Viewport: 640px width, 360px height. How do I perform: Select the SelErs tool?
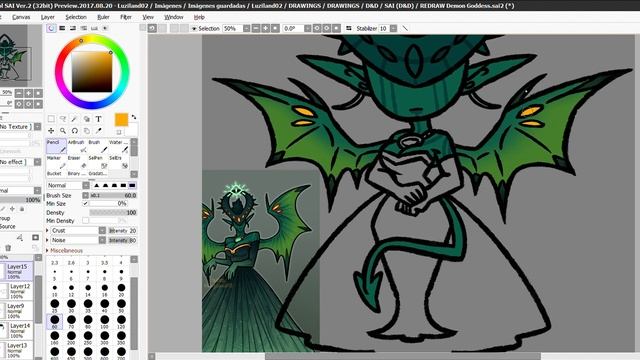[x=119, y=162]
